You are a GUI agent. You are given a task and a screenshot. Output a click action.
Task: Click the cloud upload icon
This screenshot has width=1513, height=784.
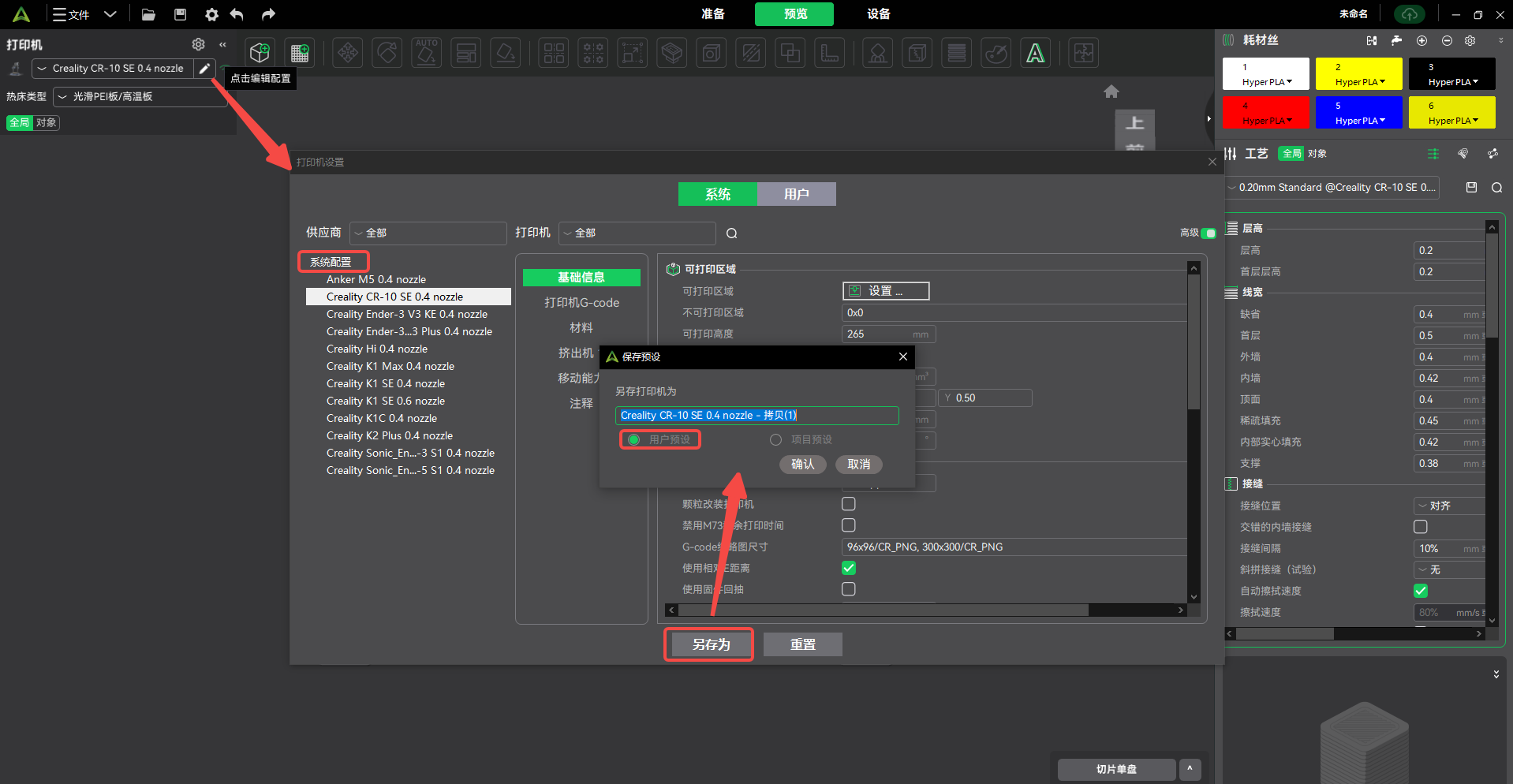(x=1410, y=14)
